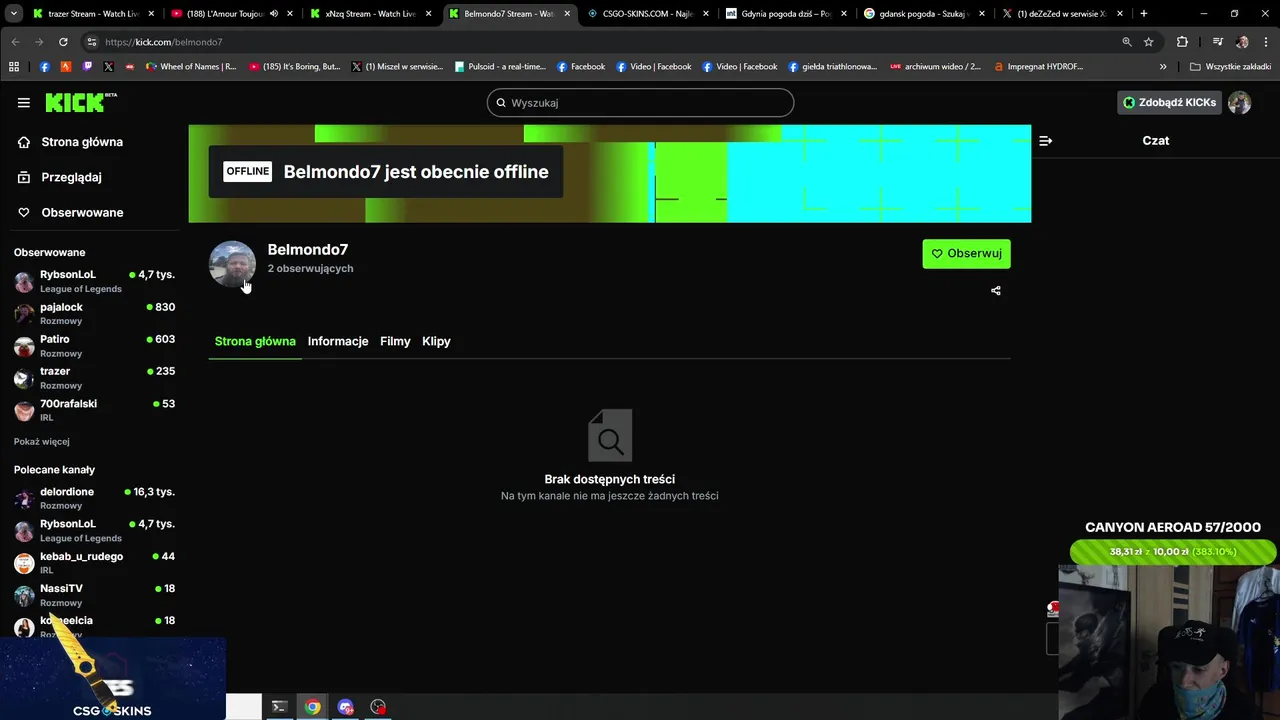Mute the L'Amour Toujours tab audio icon

point(273,14)
